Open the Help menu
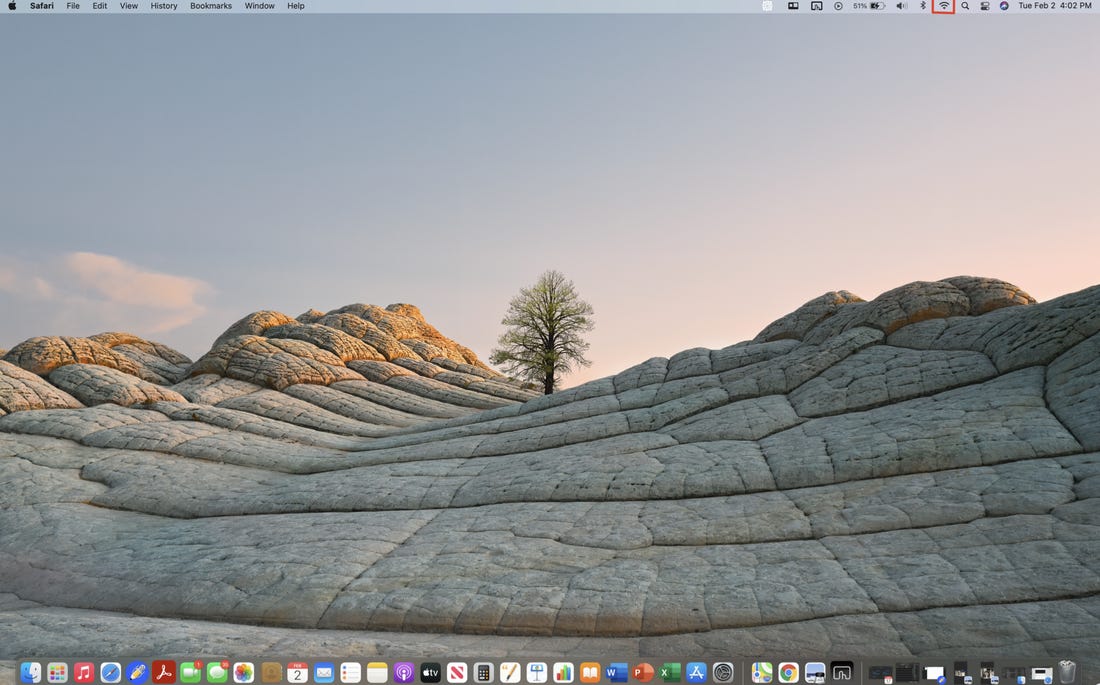Viewport: 1100px width, 685px height. point(295,6)
